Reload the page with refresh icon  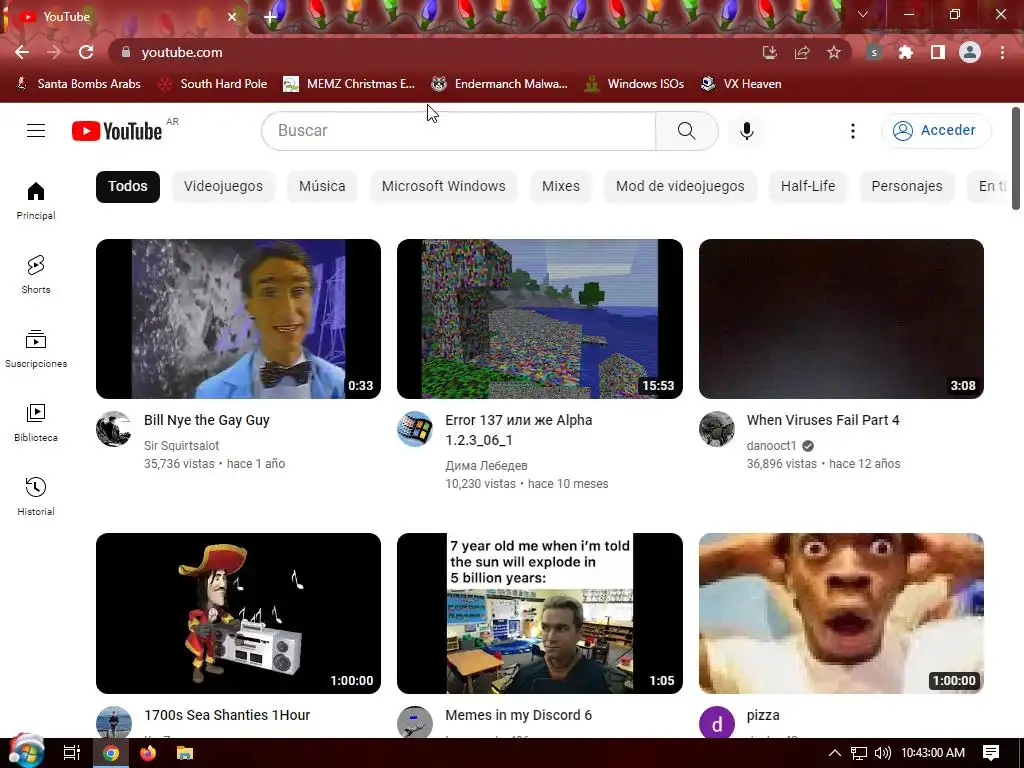point(86,52)
